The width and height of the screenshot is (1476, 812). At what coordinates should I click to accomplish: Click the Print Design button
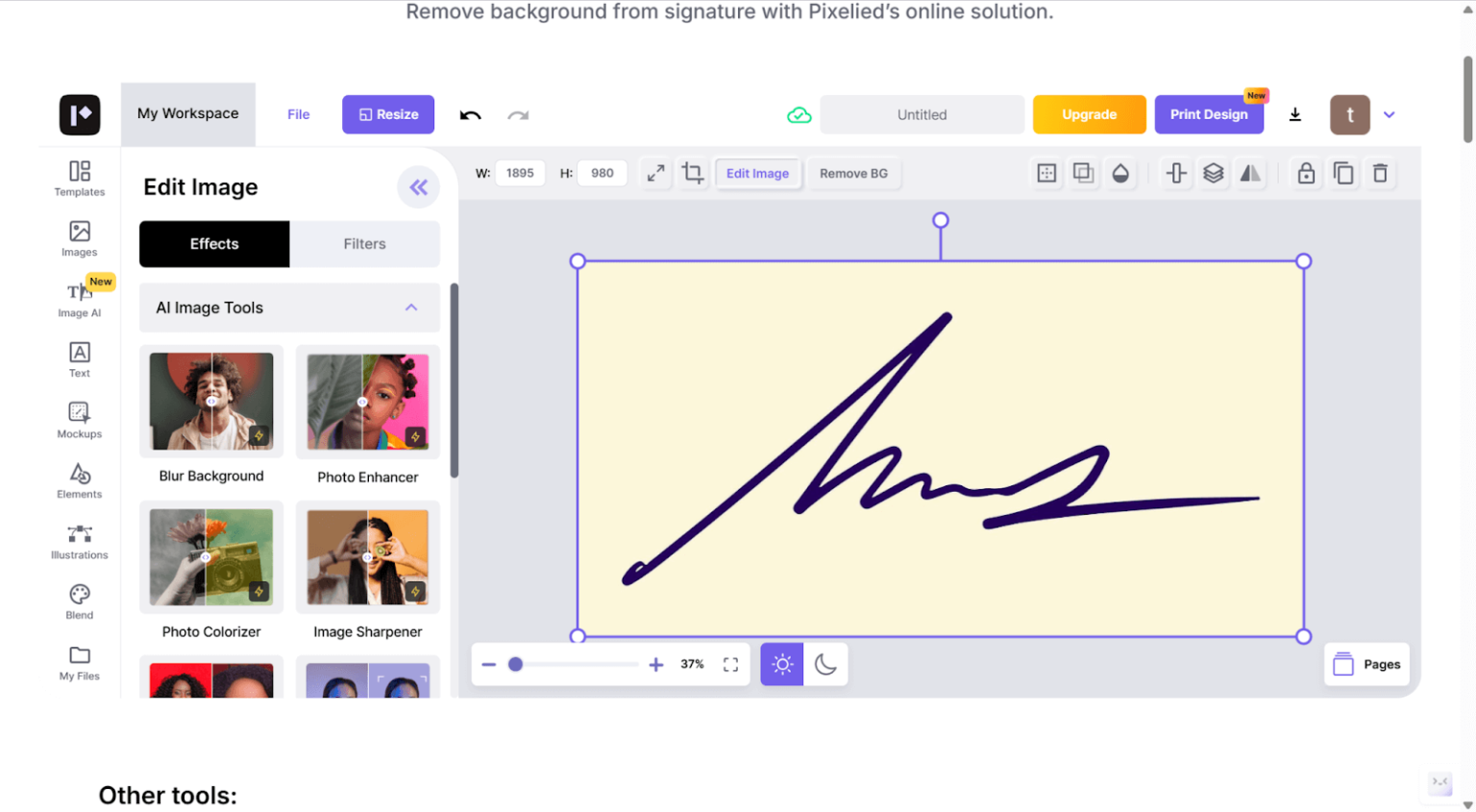tap(1209, 114)
